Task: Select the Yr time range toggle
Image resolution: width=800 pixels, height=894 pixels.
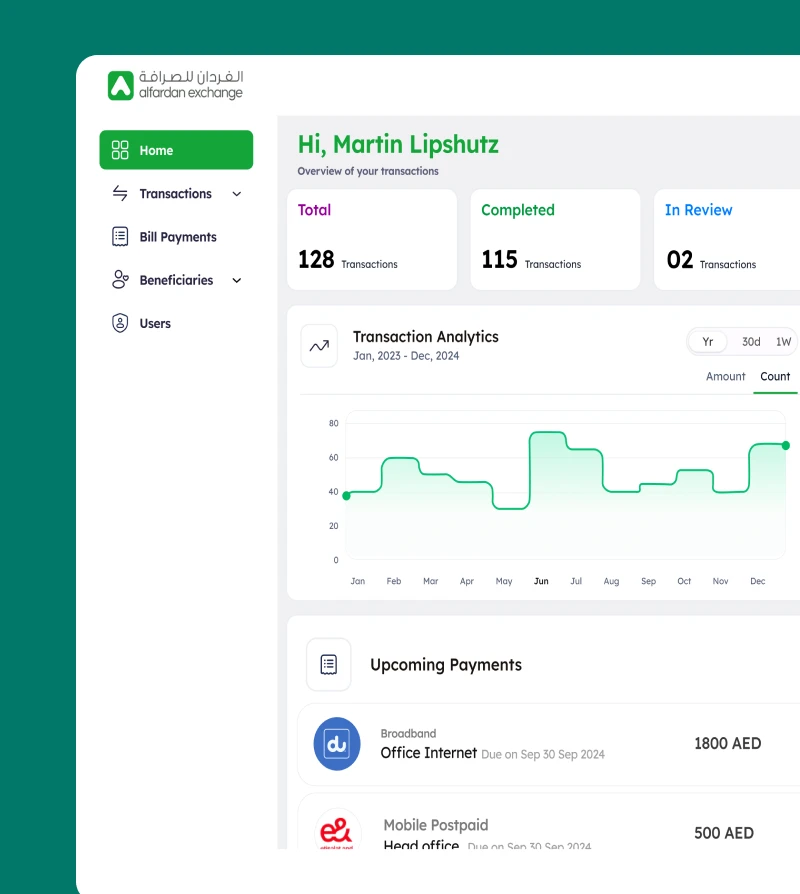Action: tap(707, 342)
